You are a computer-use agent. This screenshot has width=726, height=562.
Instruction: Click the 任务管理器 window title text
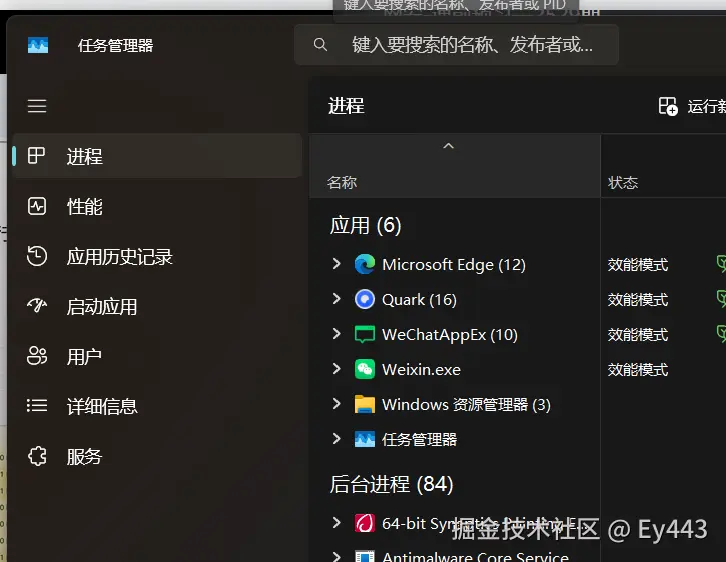coord(115,45)
